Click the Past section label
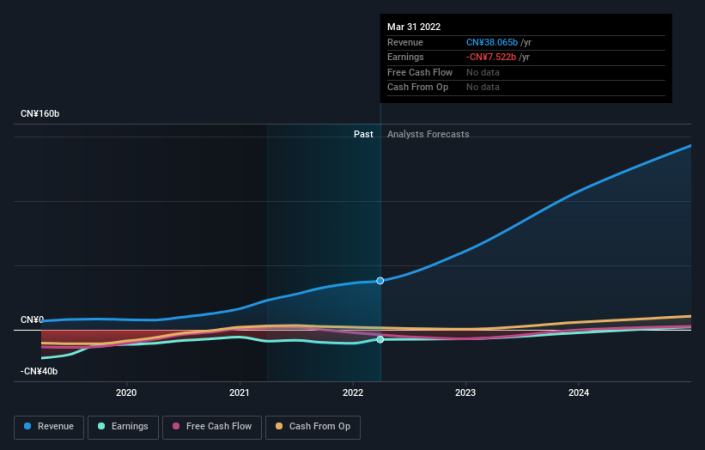The width and height of the screenshot is (705, 450). 363,134
